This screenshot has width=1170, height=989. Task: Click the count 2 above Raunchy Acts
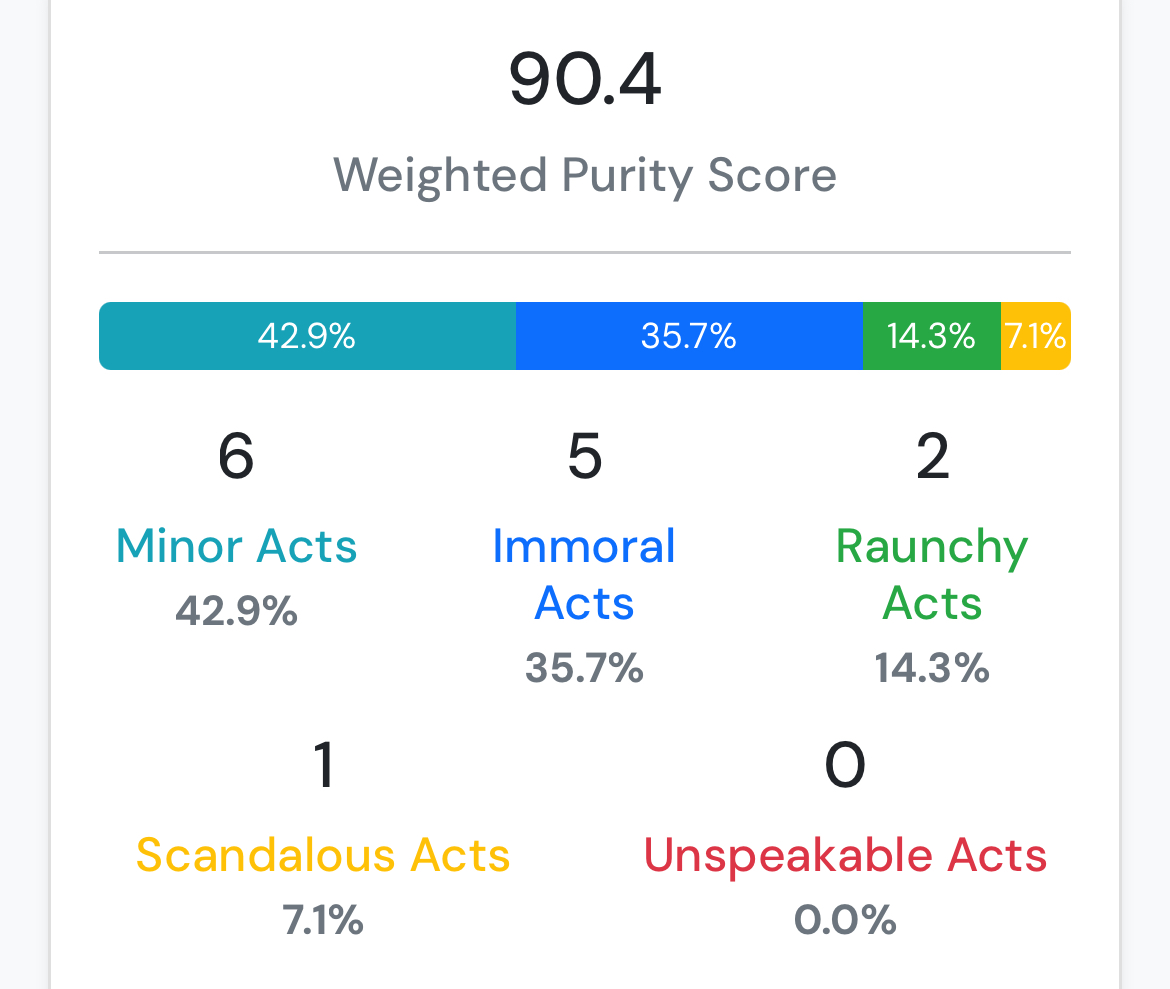tap(933, 456)
